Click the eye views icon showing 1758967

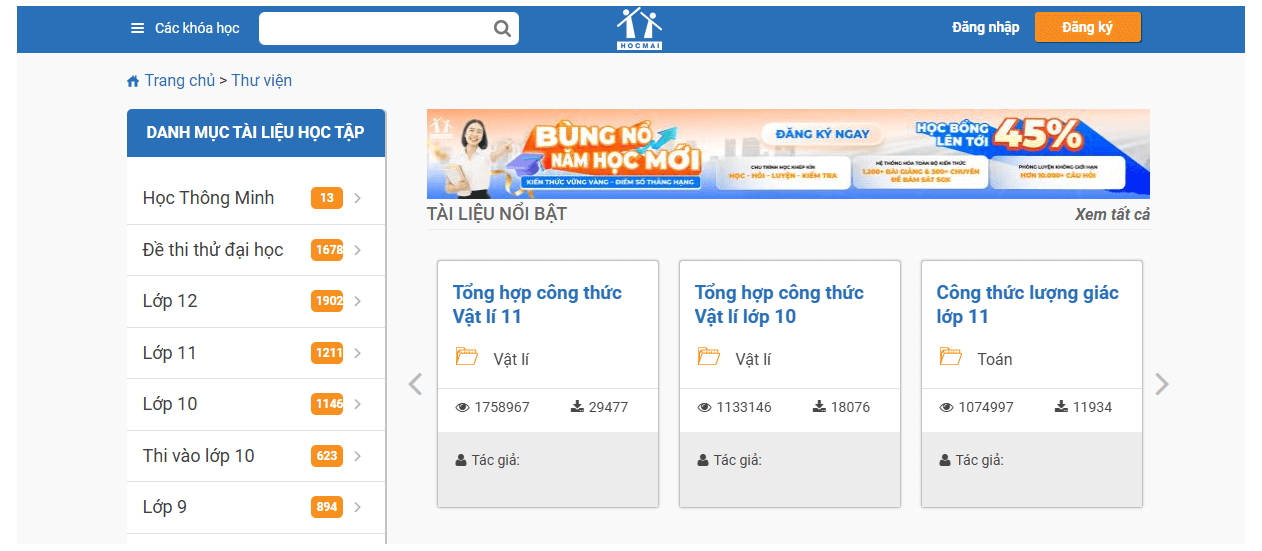tap(462, 407)
